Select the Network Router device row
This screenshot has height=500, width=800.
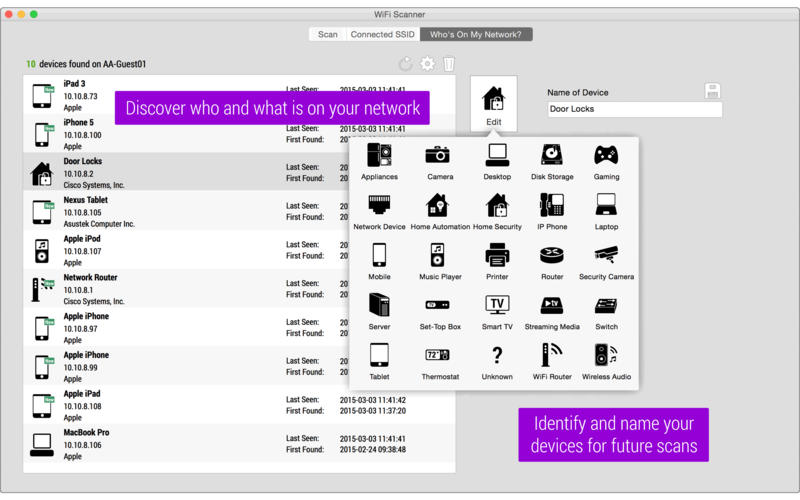[x=239, y=289]
